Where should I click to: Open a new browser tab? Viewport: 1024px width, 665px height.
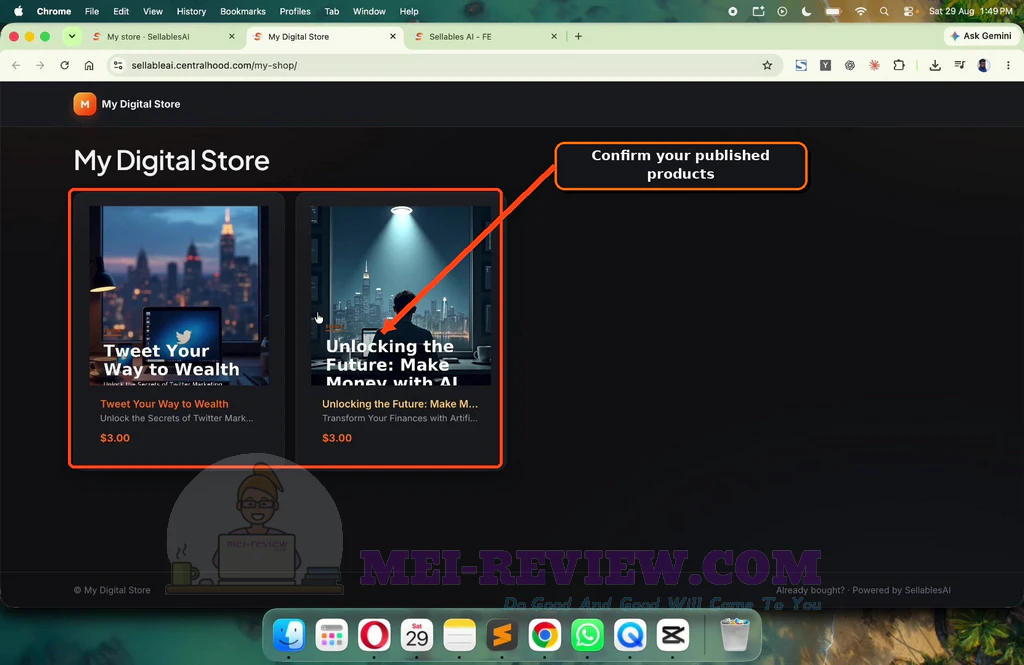578,37
